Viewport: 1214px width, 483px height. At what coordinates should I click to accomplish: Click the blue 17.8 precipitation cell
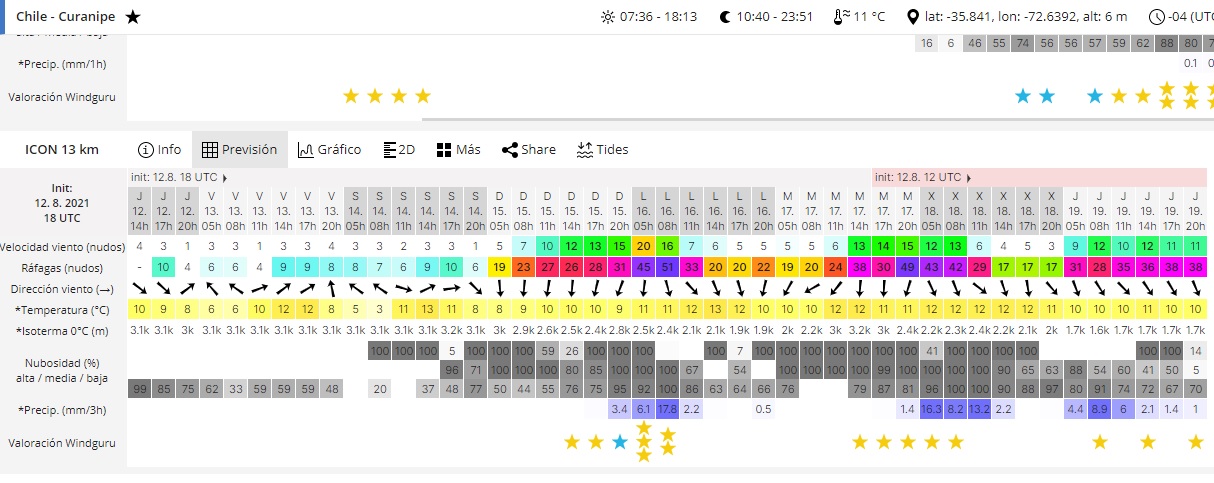tap(668, 409)
